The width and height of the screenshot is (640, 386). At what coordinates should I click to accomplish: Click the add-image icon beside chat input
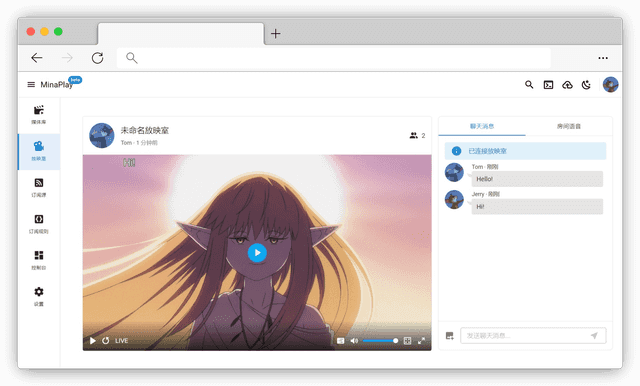click(449, 336)
